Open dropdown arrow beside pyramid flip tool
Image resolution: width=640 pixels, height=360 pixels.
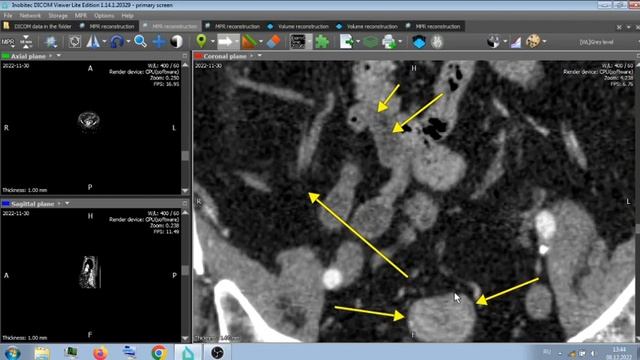104,42
